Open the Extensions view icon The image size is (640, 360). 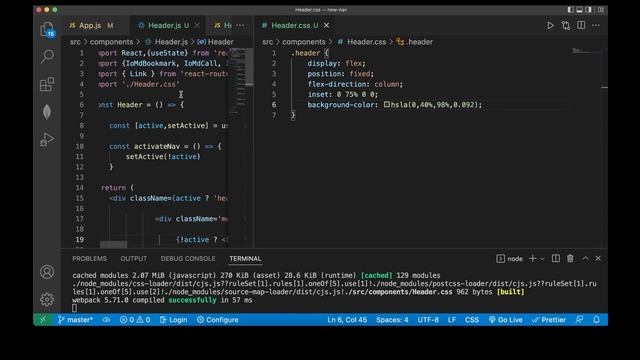coord(47,84)
